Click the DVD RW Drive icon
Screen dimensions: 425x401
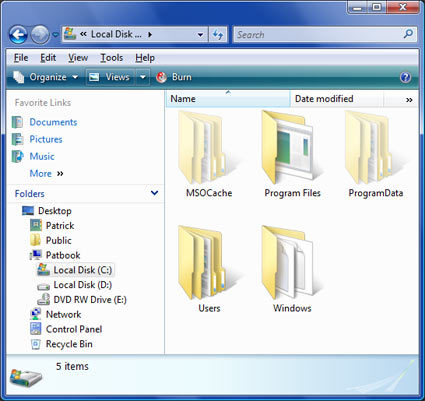pyautogui.click(x=44, y=300)
